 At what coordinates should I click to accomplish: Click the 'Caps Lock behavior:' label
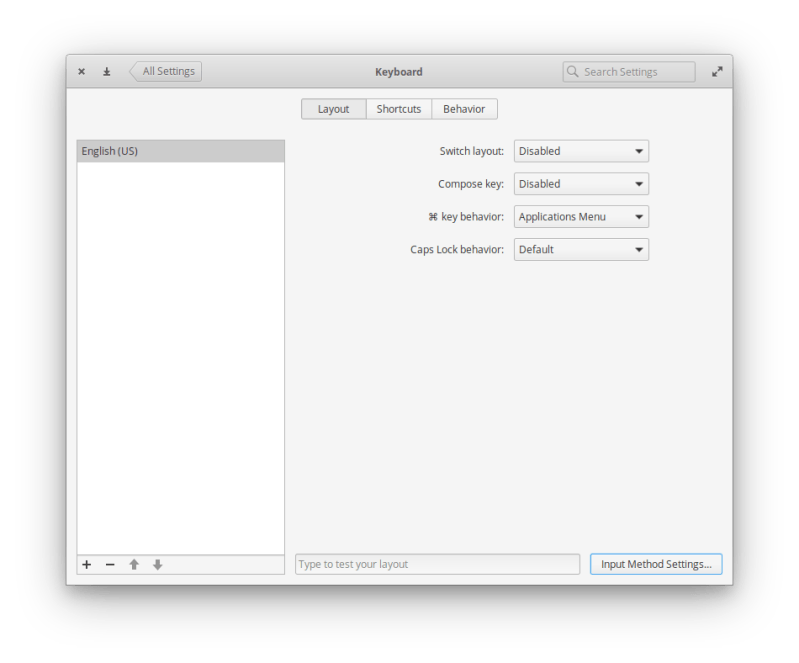pyautogui.click(x=457, y=249)
